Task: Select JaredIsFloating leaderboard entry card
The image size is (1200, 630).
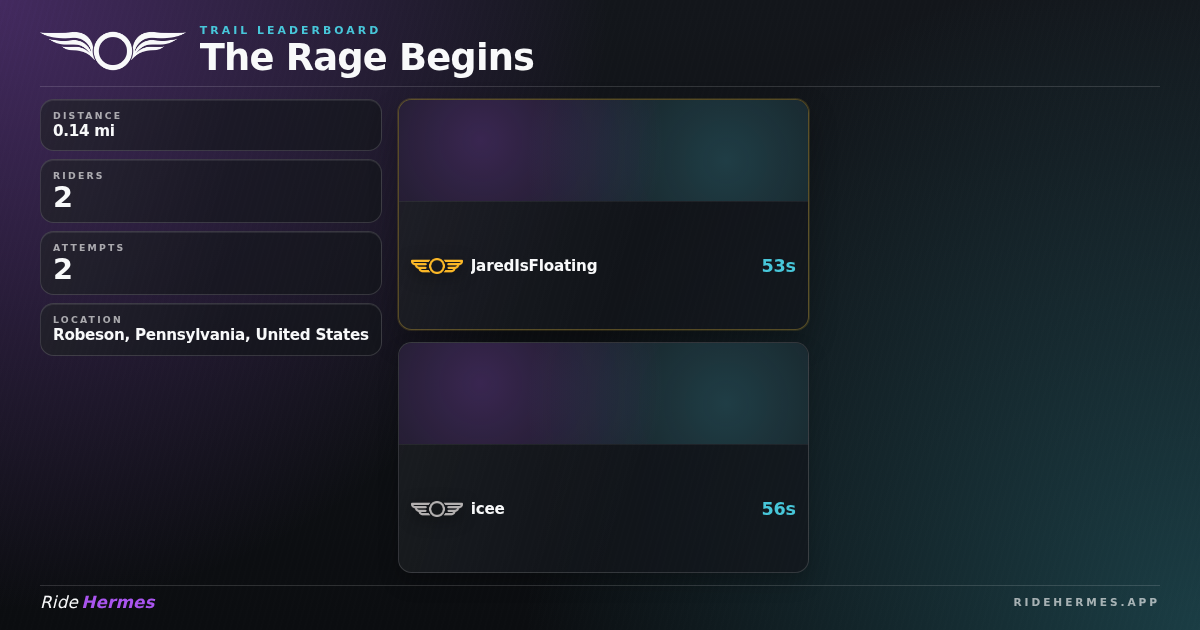Action: 603,214
